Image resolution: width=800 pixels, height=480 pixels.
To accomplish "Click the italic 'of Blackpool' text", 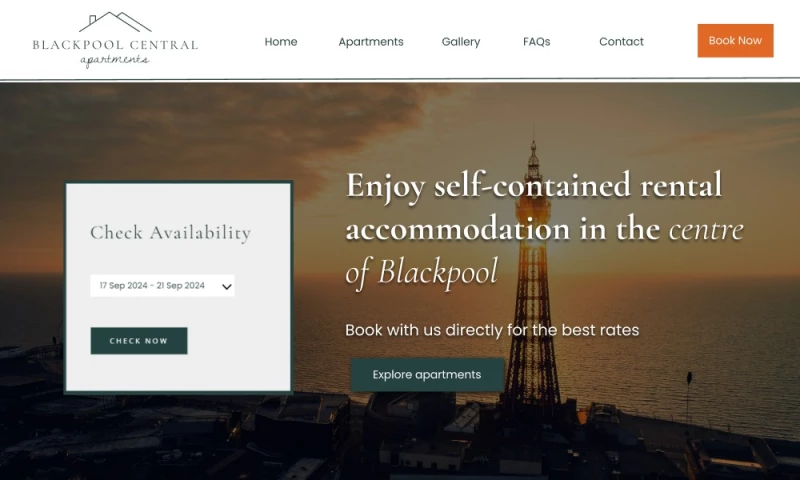I will click(x=421, y=272).
